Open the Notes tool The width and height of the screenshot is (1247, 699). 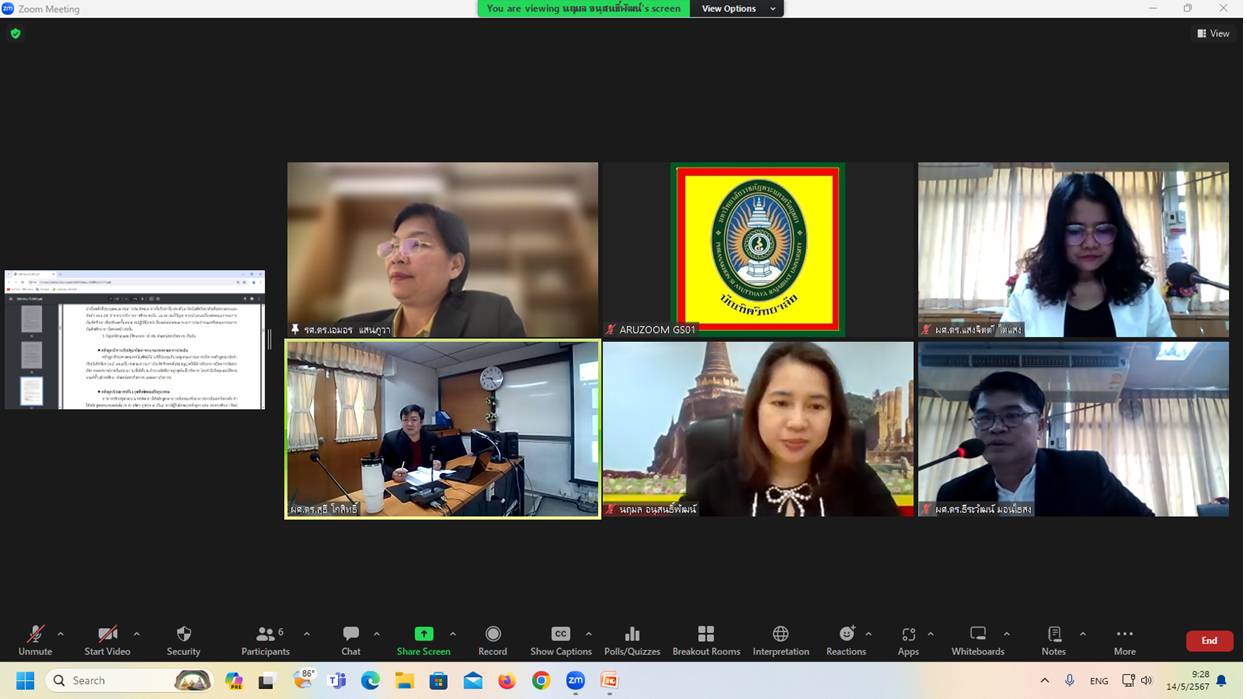pos(1054,640)
